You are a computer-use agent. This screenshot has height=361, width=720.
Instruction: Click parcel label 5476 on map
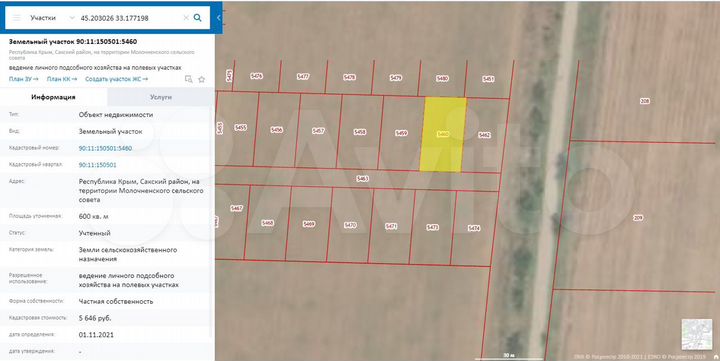click(x=257, y=76)
